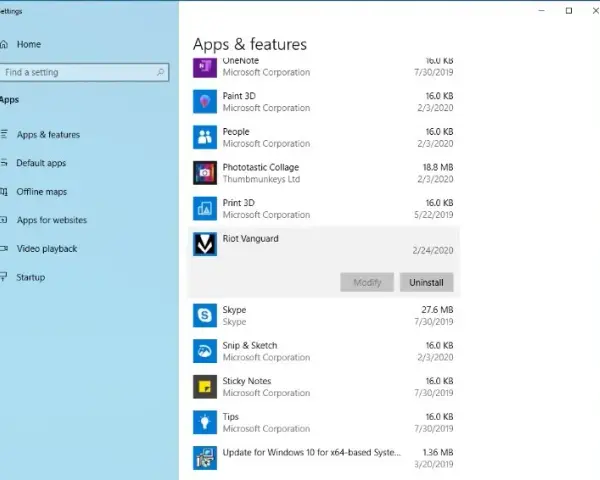Uninstall Riot Vanguard

[x=427, y=282]
